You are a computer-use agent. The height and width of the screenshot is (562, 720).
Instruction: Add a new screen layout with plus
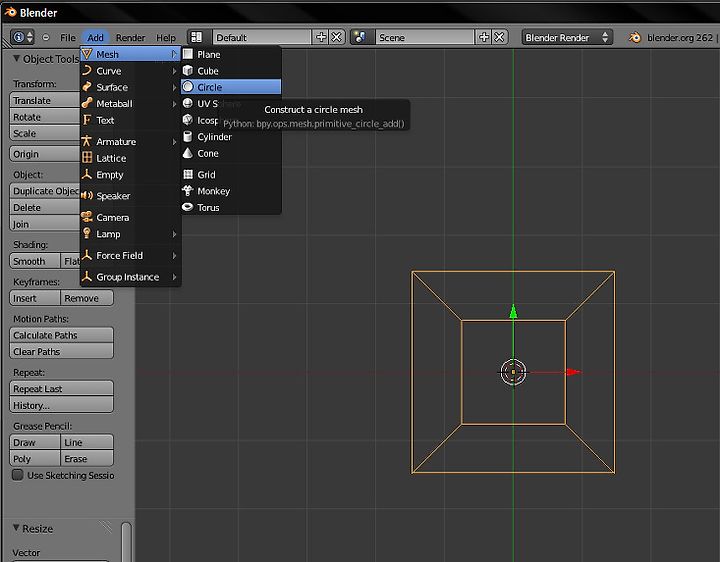(x=321, y=37)
